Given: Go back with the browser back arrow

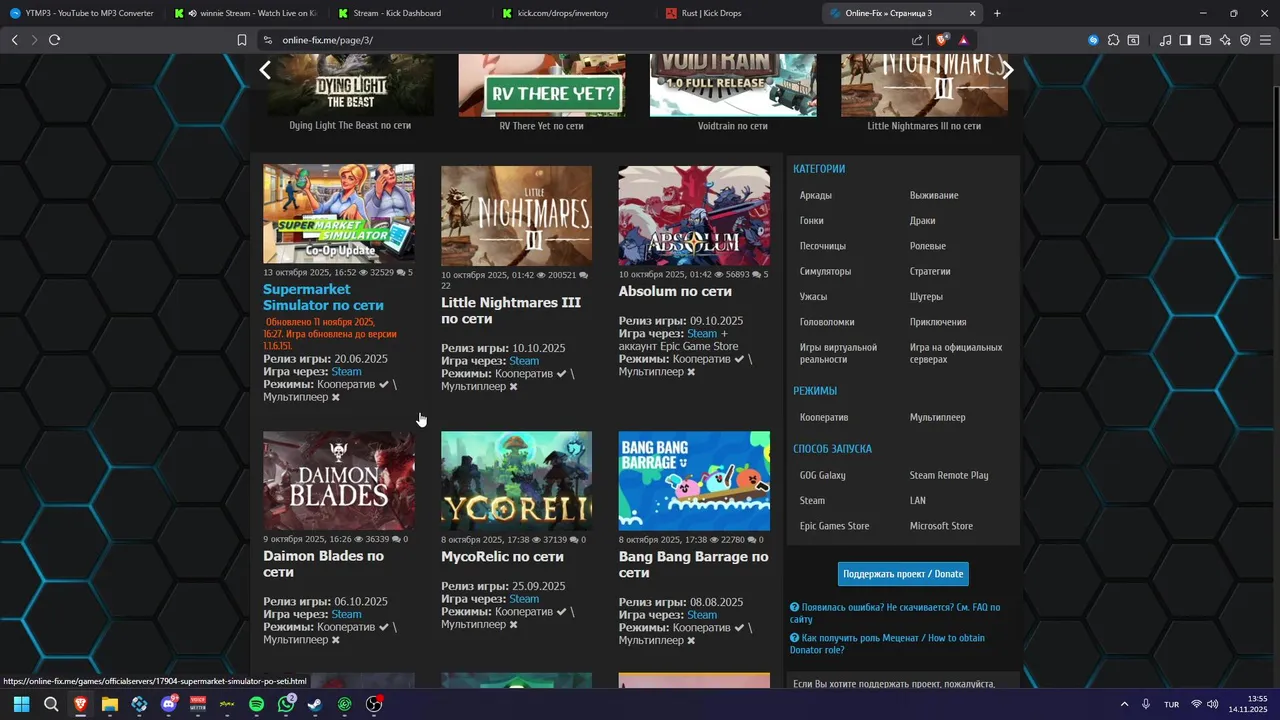Looking at the screenshot, I should coord(14,40).
